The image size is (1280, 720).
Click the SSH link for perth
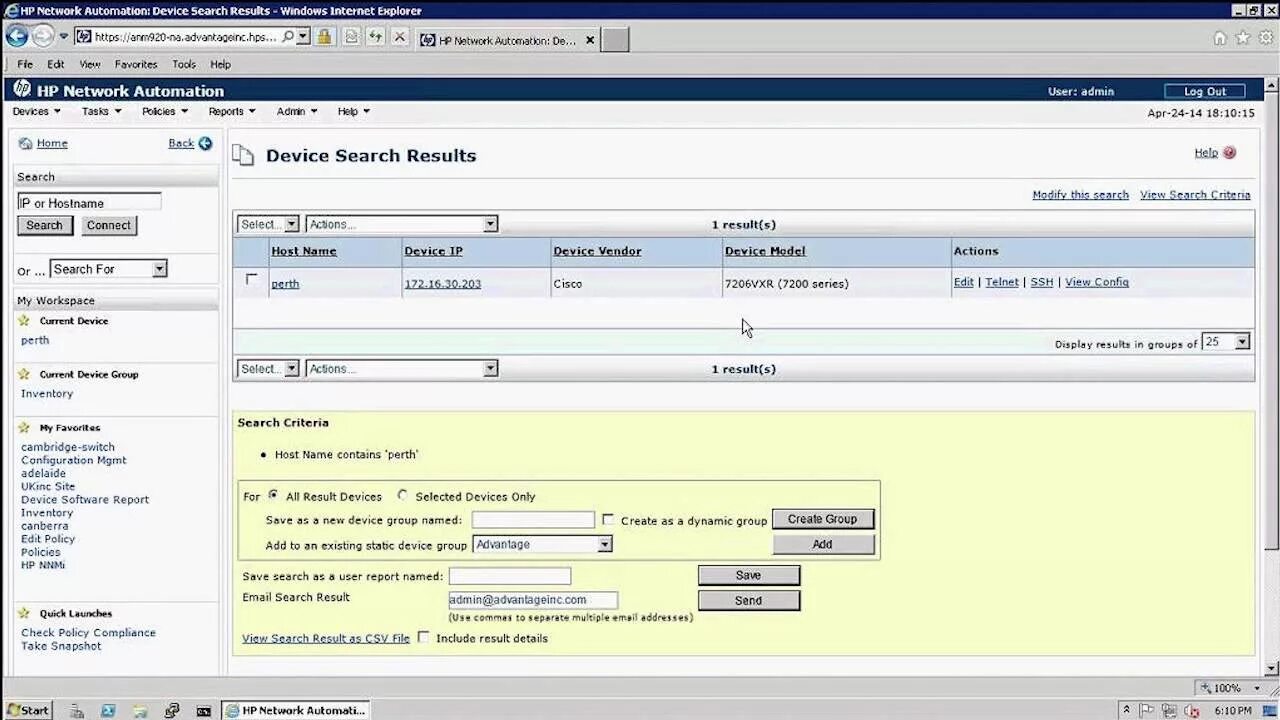[x=1042, y=282]
